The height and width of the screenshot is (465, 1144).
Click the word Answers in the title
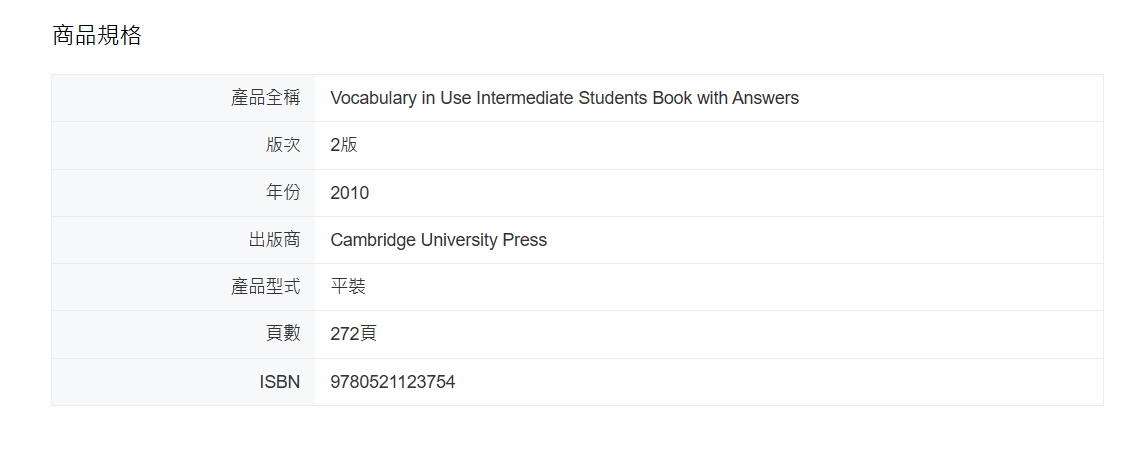[x=765, y=98]
